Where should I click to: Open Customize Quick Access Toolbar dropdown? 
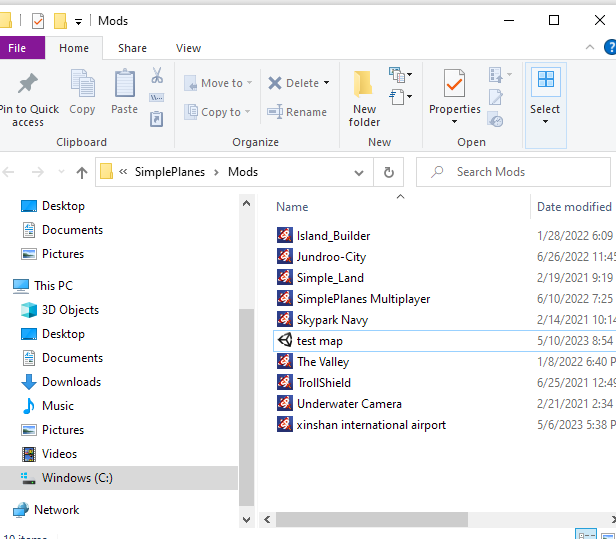(79, 22)
